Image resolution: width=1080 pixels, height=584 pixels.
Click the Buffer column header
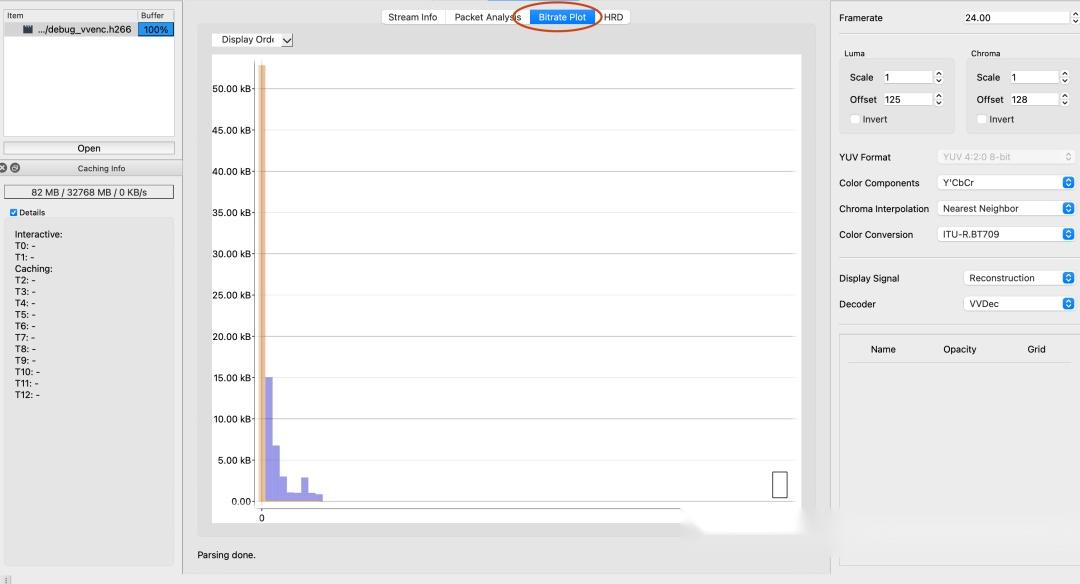point(152,15)
